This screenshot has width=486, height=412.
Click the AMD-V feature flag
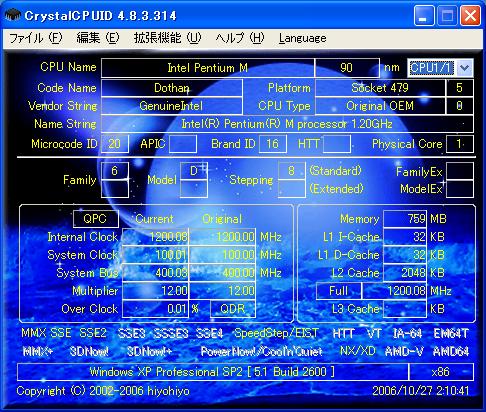(x=404, y=351)
